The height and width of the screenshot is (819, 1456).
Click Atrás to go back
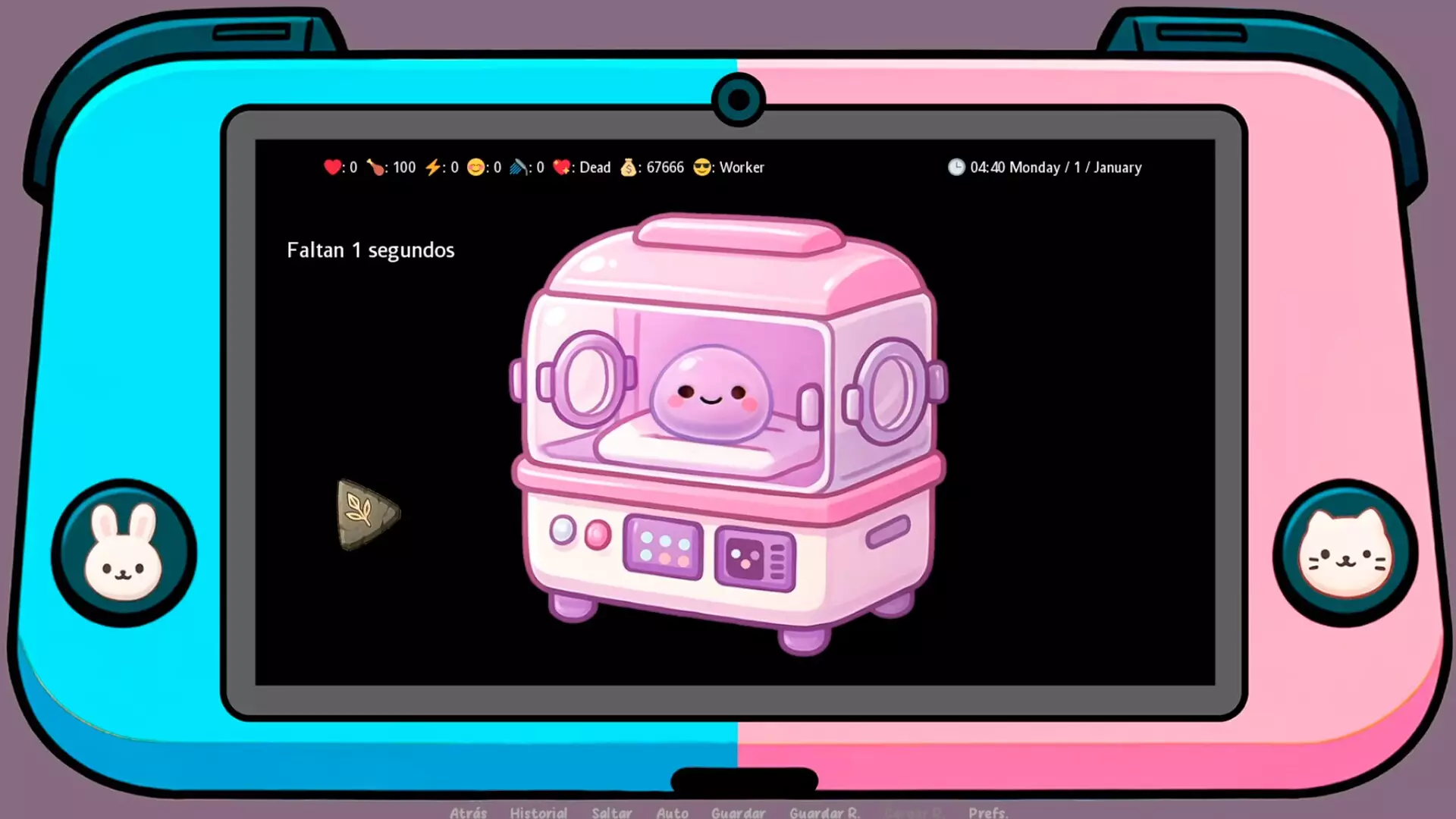click(468, 812)
